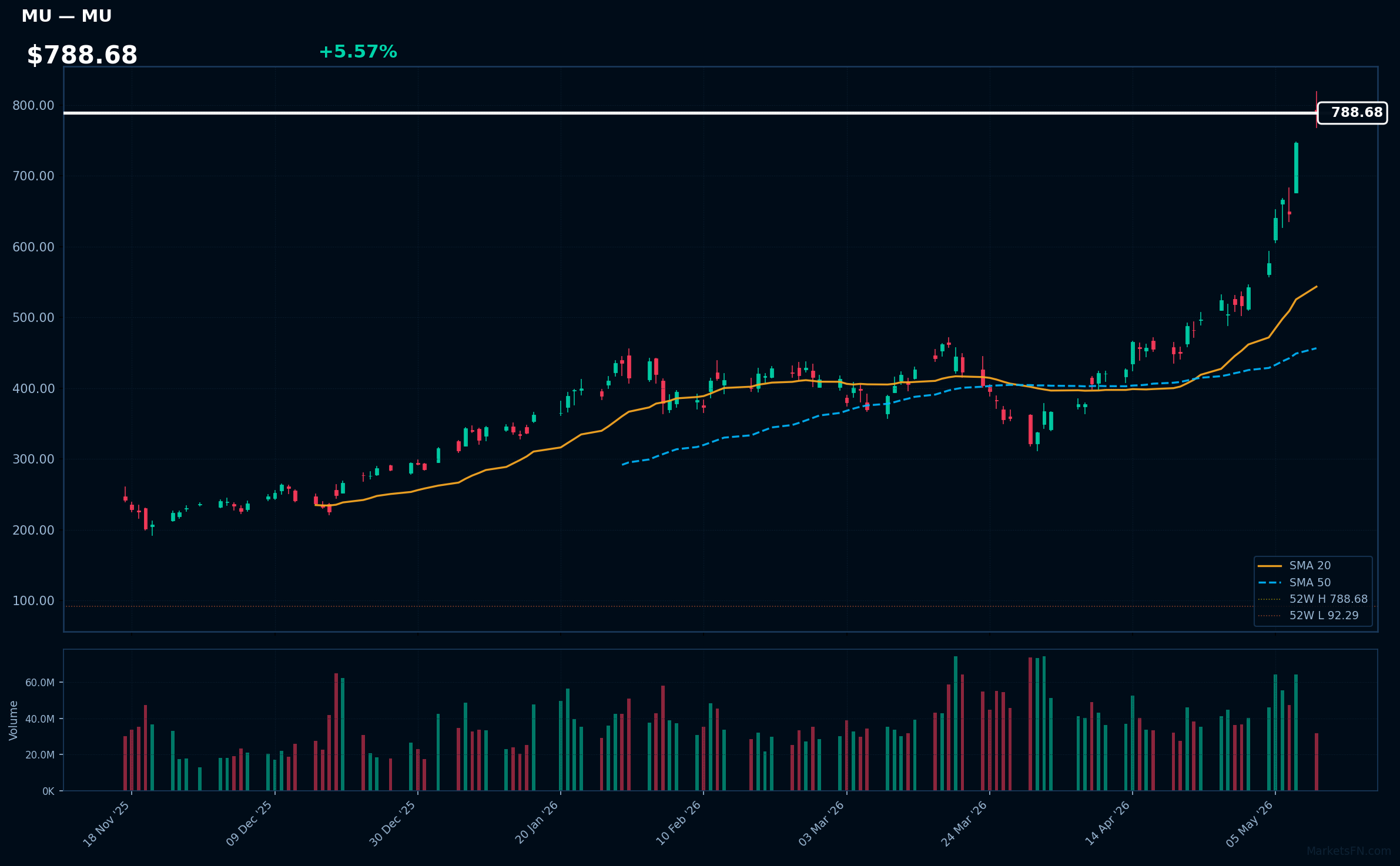This screenshot has height=866, width=1400.
Task: Click the "30 Dec '25" date label
Action: pyautogui.click(x=392, y=824)
